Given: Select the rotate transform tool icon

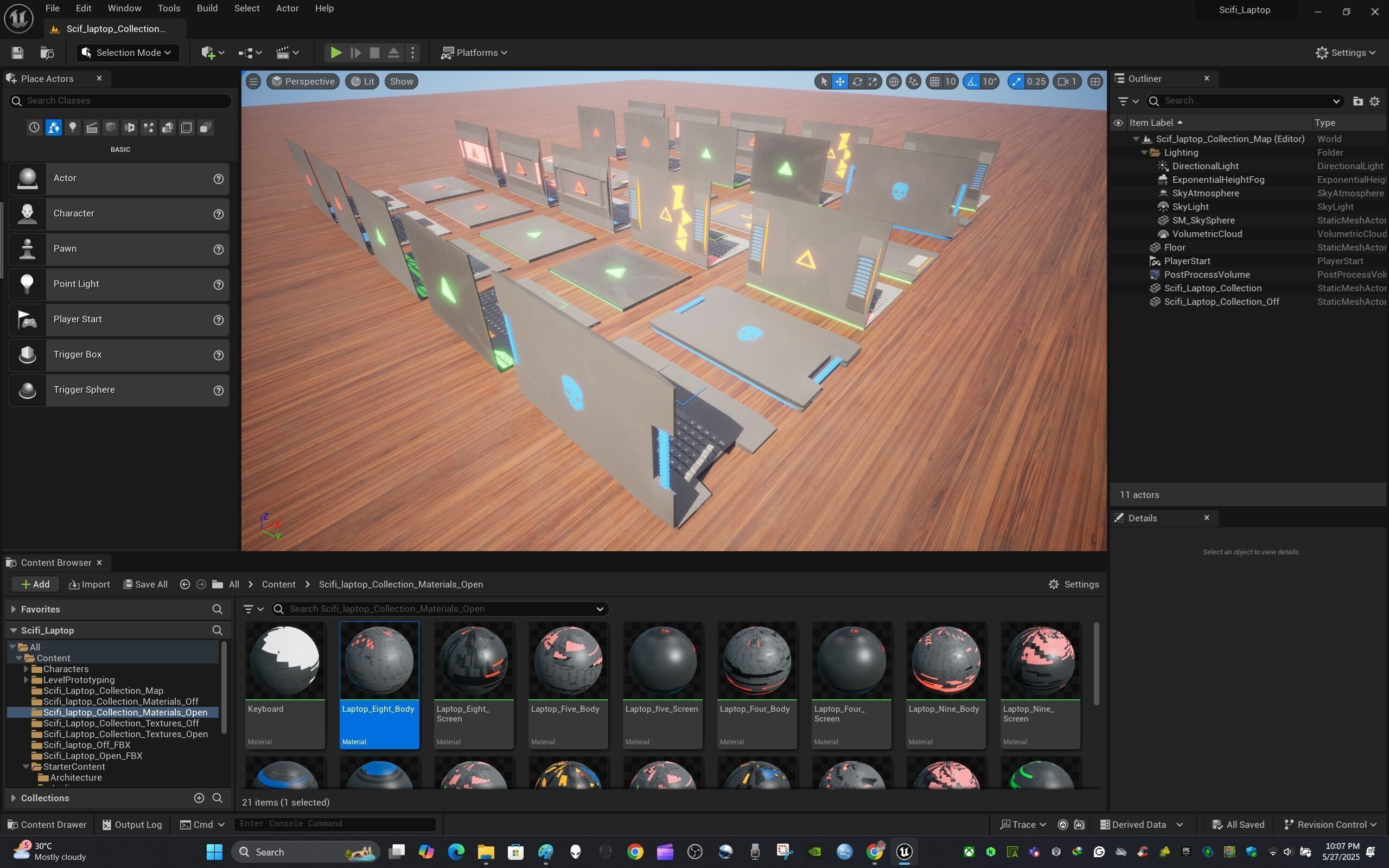Looking at the screenshot, I should point(856,81).
